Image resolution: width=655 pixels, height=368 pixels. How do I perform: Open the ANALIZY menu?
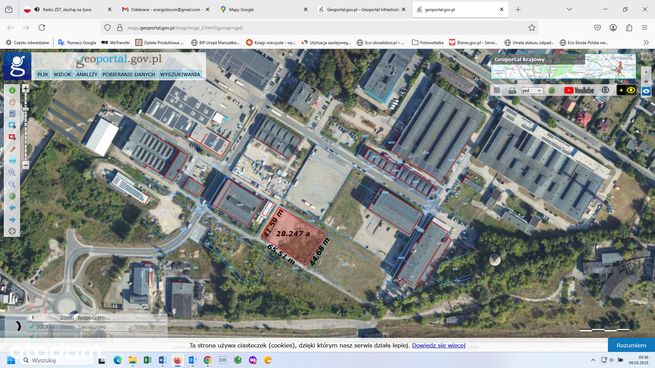86,74
